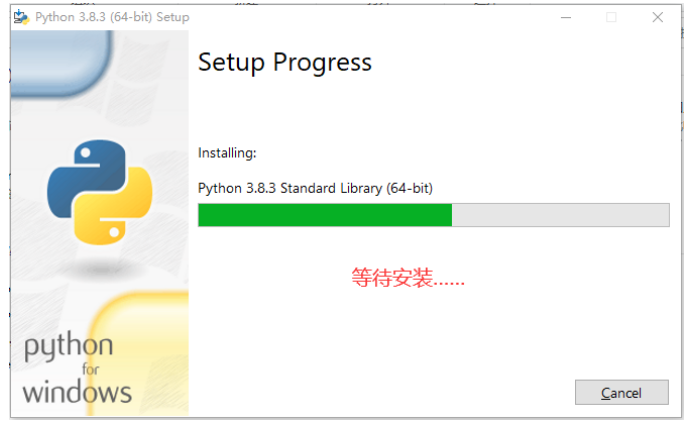Screen dimensions: 688x424
Task: Click the green filled part of progress bar
Action: tap(324, 215)
